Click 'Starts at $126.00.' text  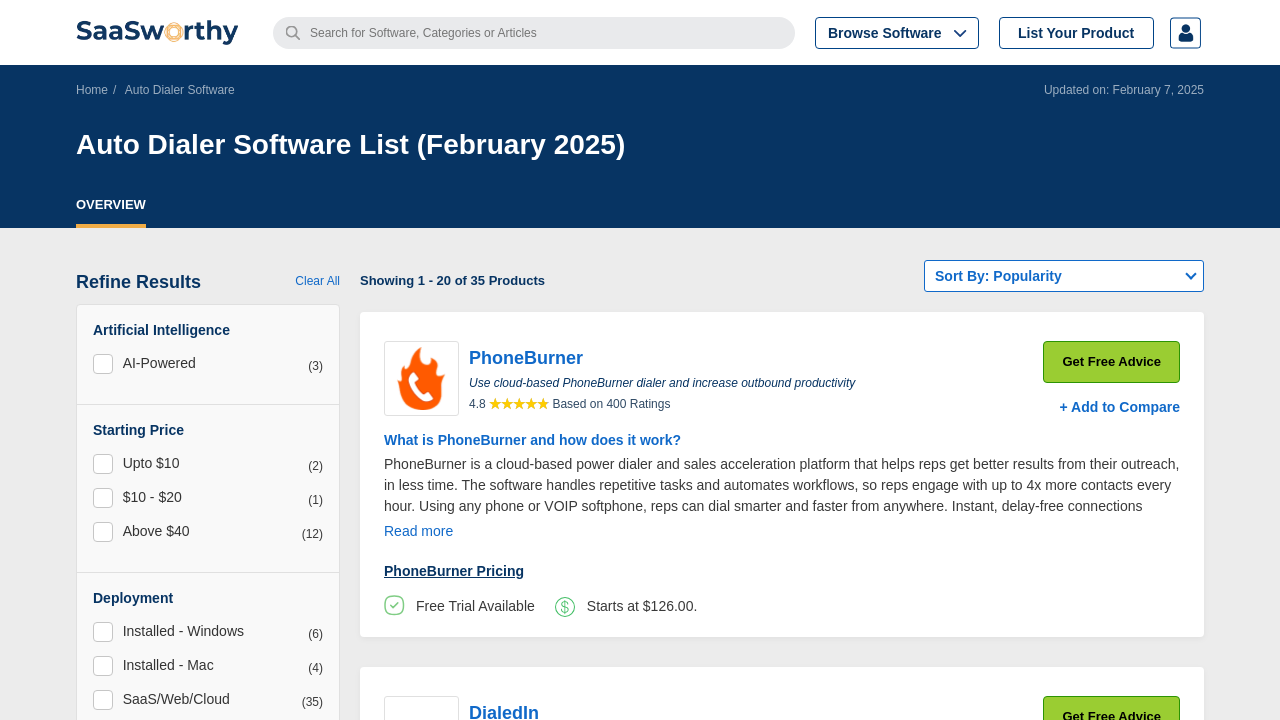642,606
